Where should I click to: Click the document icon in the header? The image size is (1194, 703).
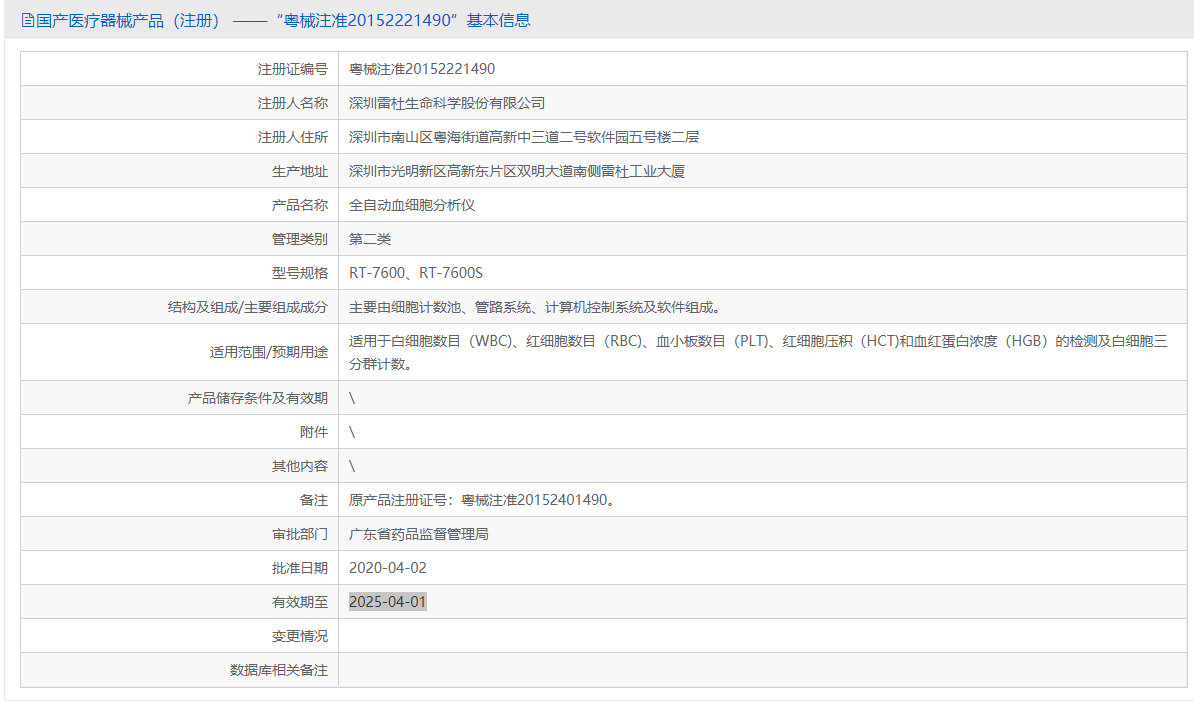[27, 21]
